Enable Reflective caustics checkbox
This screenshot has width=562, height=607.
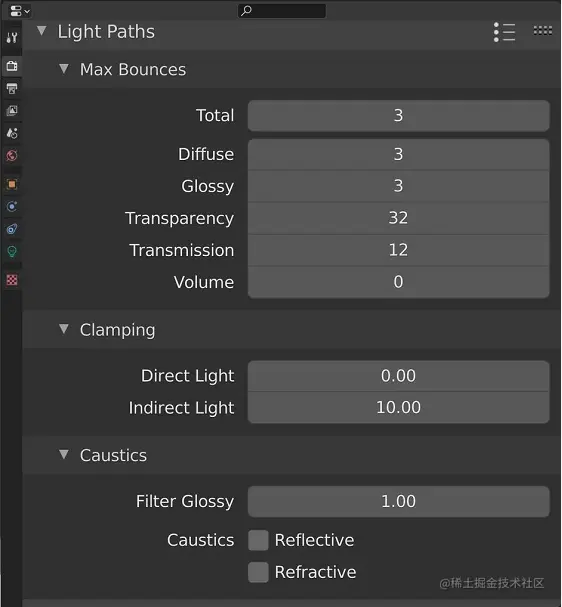258,540
